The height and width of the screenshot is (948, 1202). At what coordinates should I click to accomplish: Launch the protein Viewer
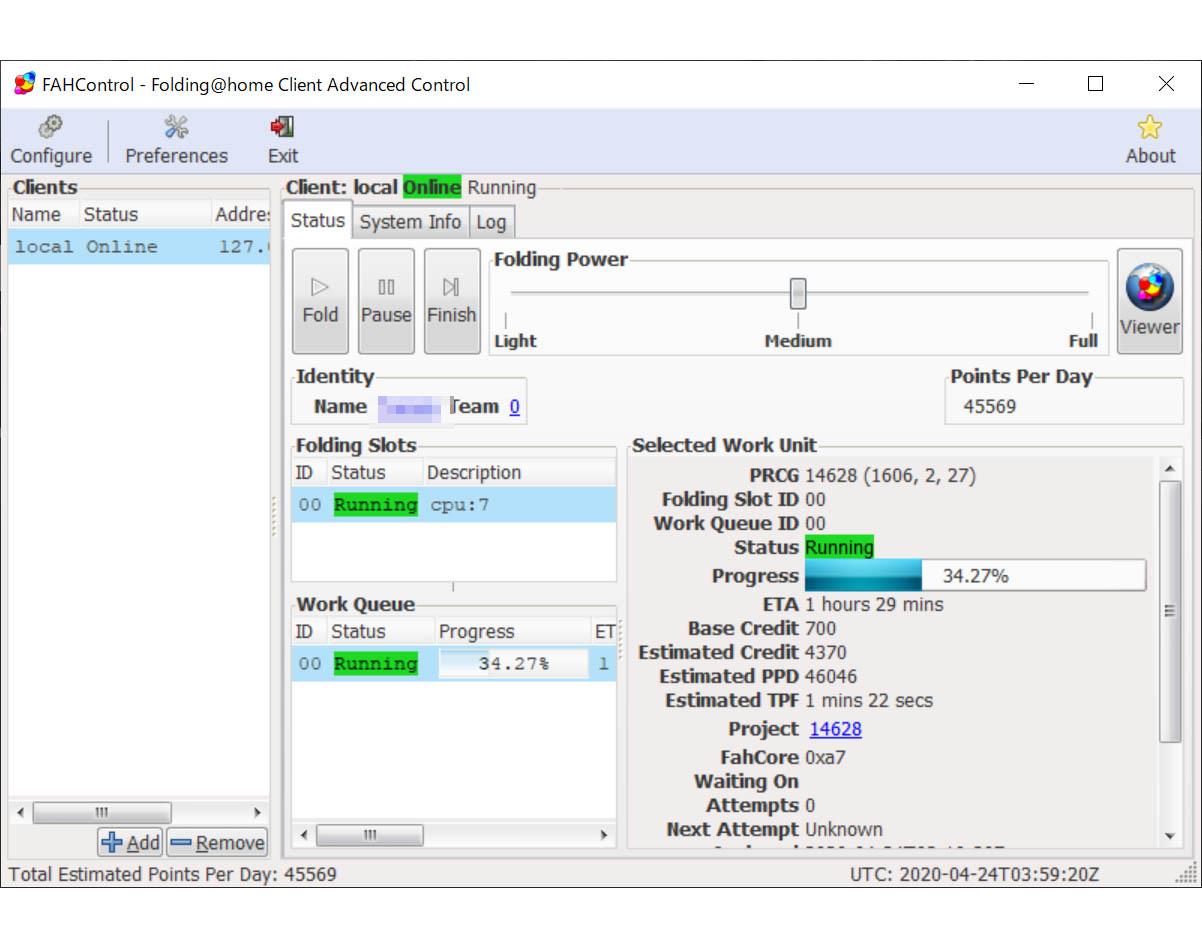[1150, 301]
